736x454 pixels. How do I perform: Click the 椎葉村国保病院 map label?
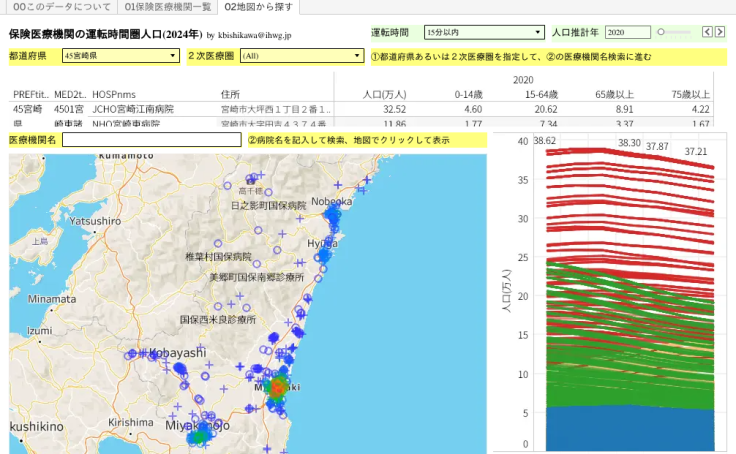tap(218, 257)
